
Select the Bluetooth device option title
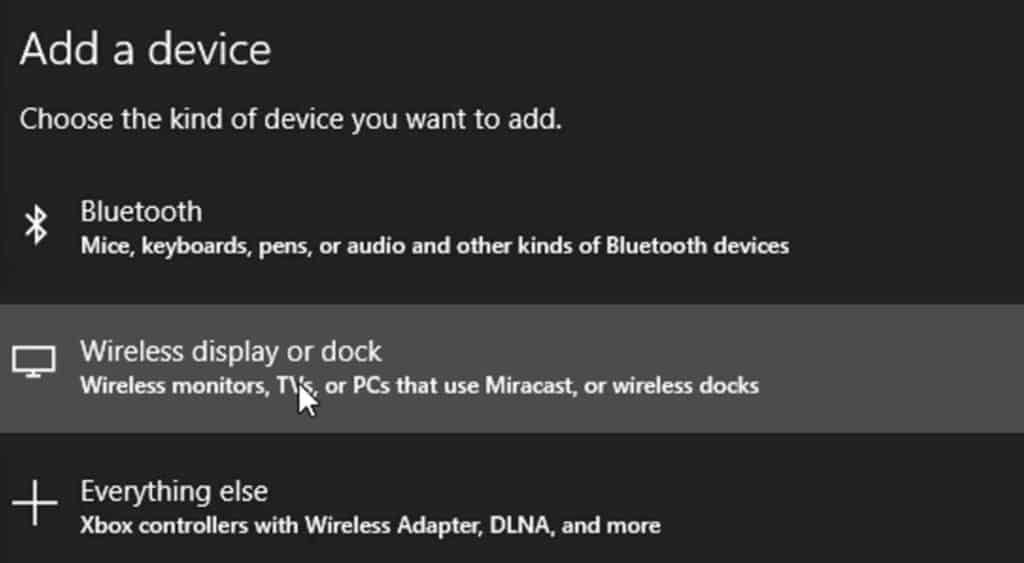click(x=141, y=212)
